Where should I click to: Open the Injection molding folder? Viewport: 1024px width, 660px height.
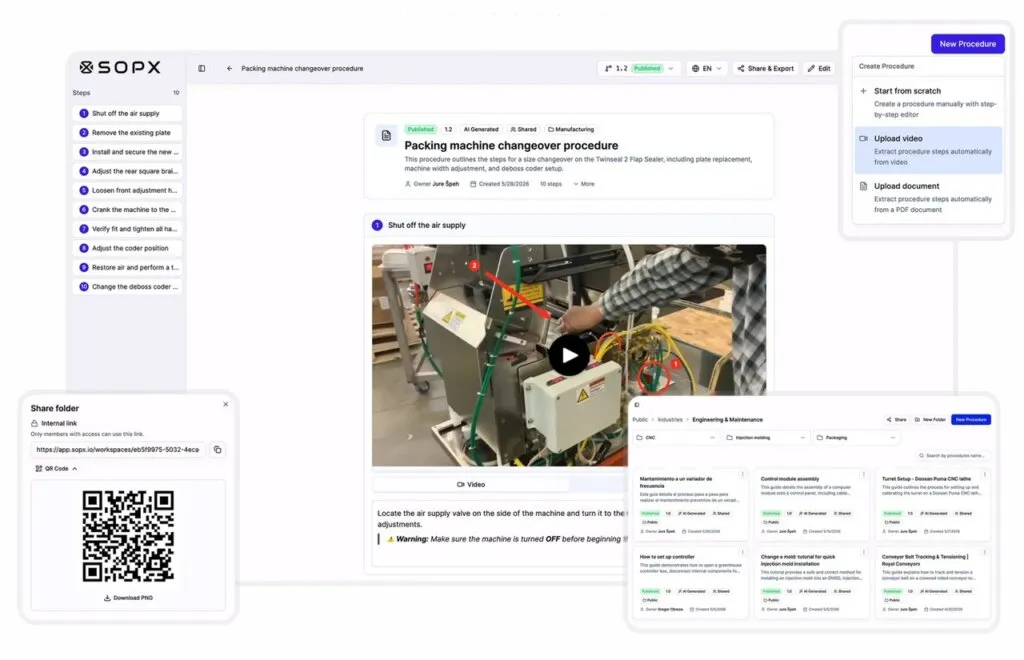(x=766, y=437)
